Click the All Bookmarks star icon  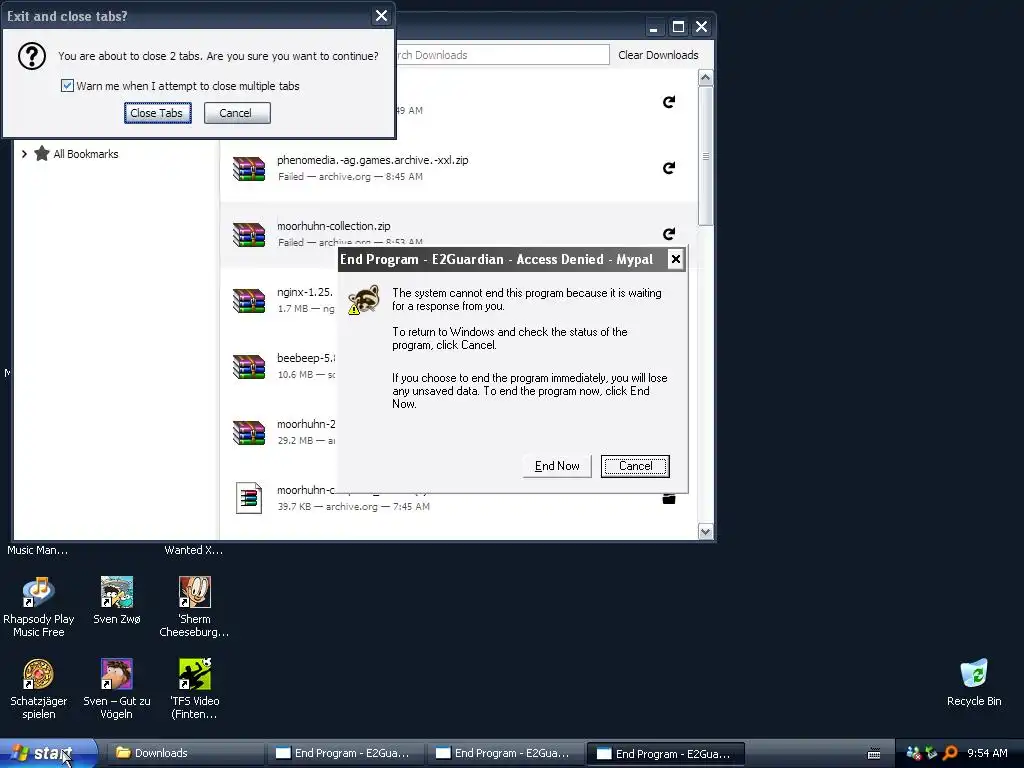pyautogui.click(x=42, y=153)
